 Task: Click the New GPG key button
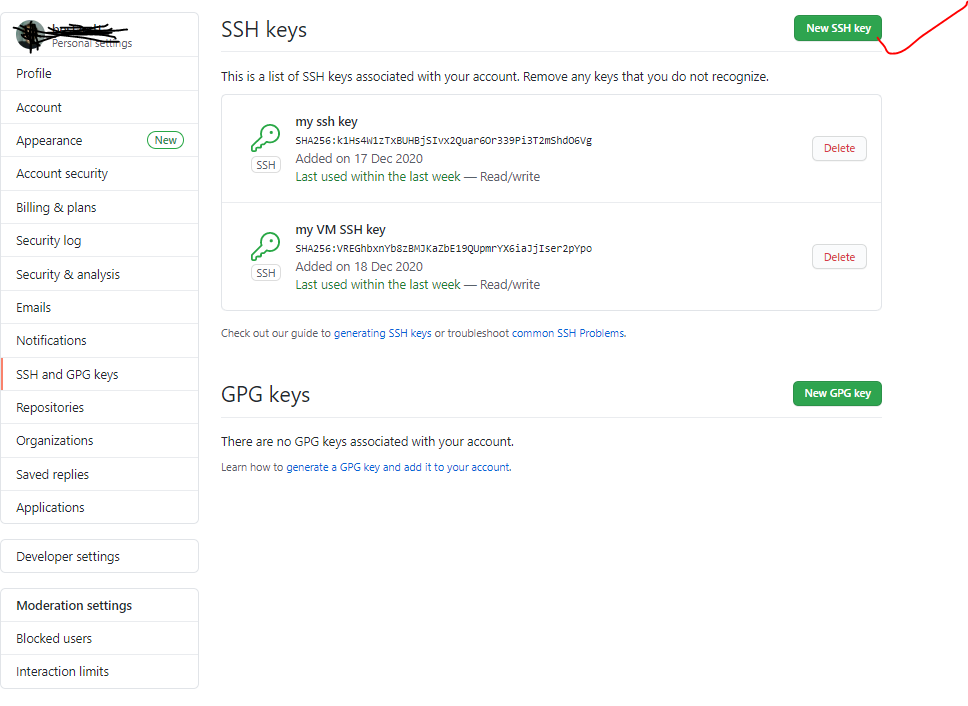tap(837, 393)
